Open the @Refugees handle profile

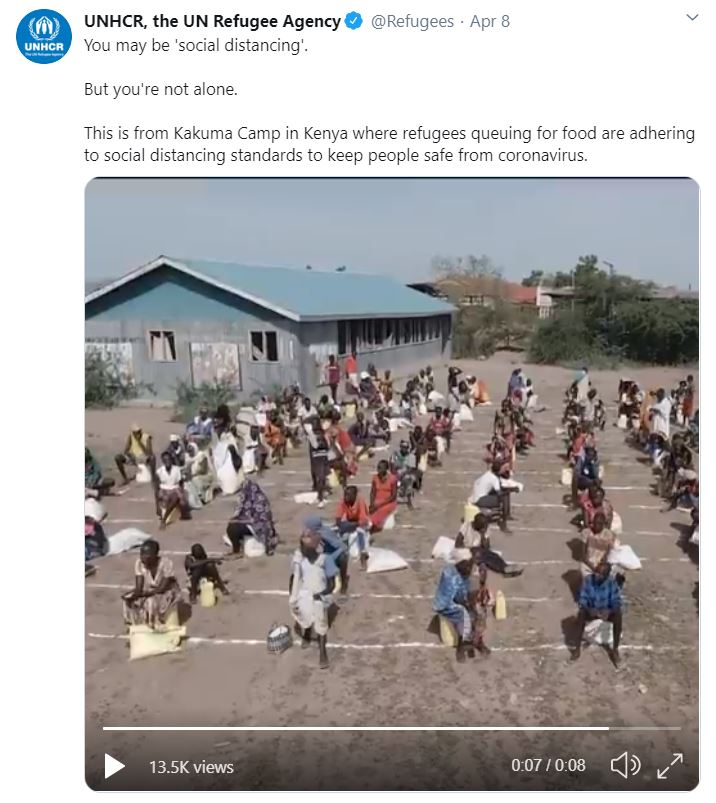click(x=412, y=22)
